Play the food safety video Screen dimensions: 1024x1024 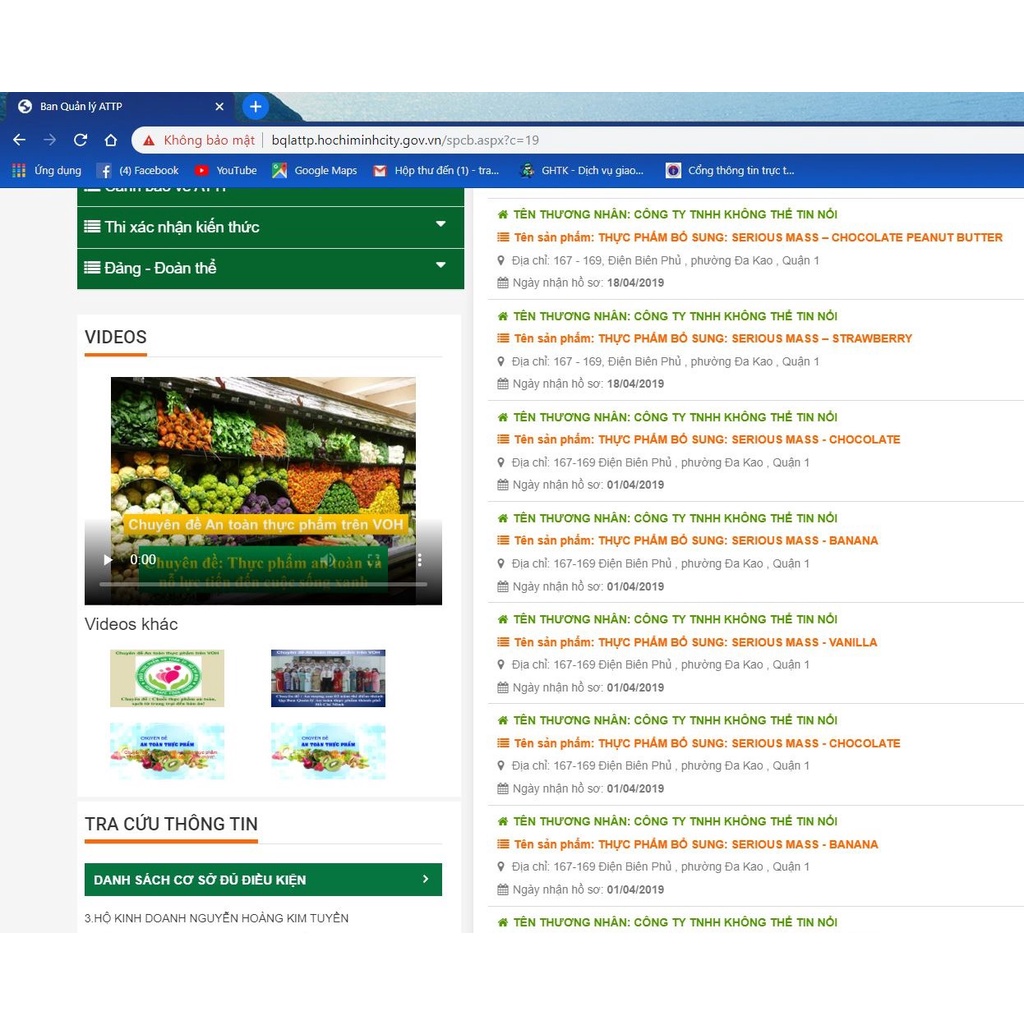(108, 560)
